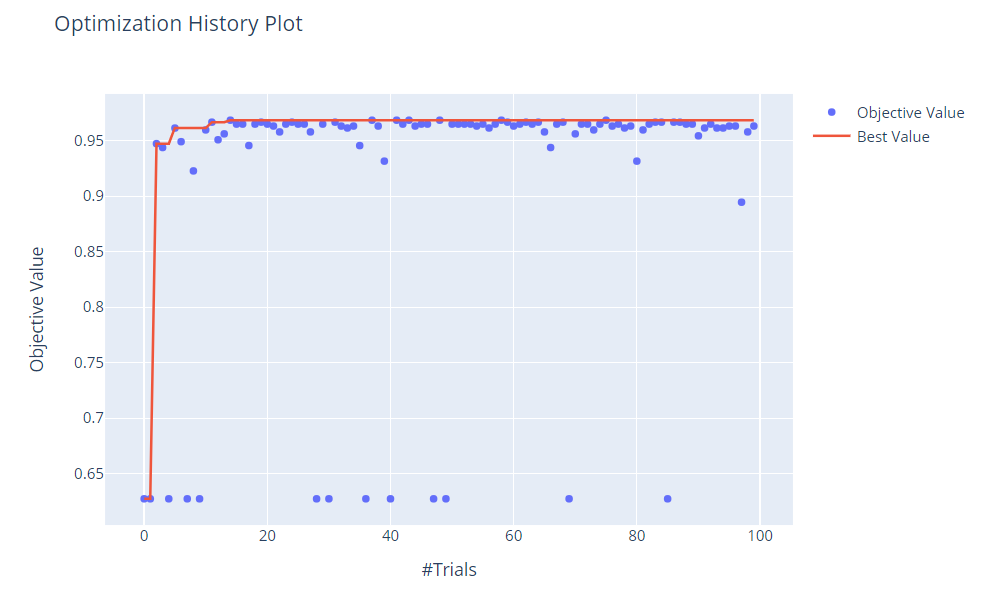The image size is (1003, 593).
Task: Click the x-axis tick label 60
Action: (513, 538)
